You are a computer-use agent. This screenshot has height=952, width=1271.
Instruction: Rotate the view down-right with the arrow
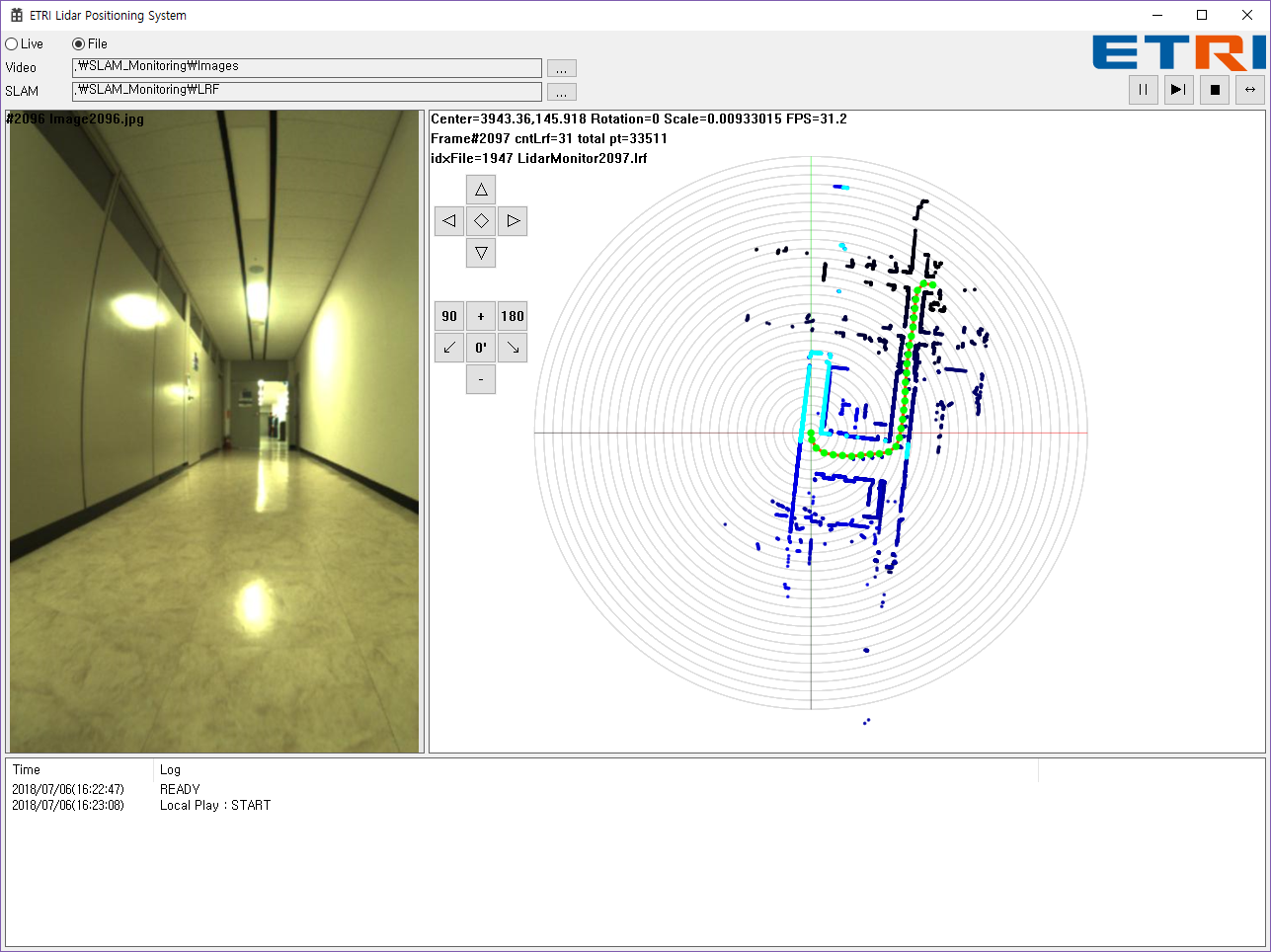click(513, 348)
